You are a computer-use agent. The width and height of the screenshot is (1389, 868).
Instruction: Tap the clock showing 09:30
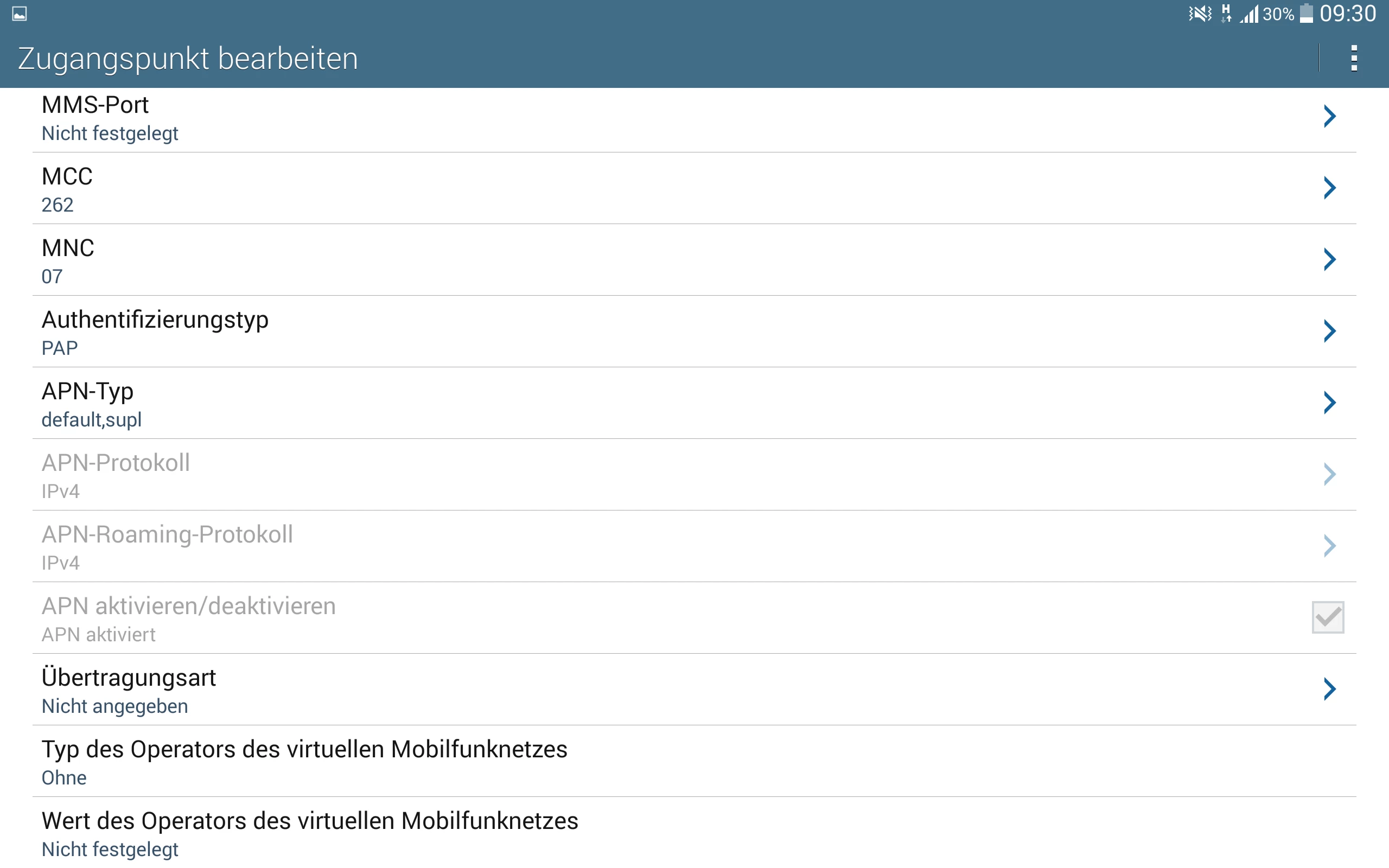point(1348,14)
